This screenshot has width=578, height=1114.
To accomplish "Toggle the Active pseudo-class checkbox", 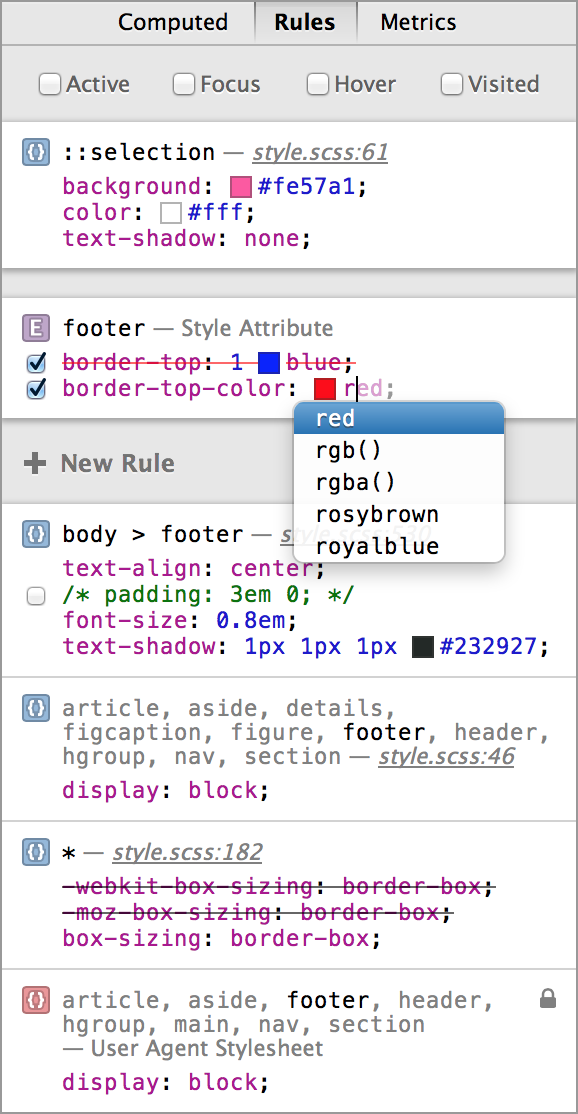I will click(x=50, y=85).
